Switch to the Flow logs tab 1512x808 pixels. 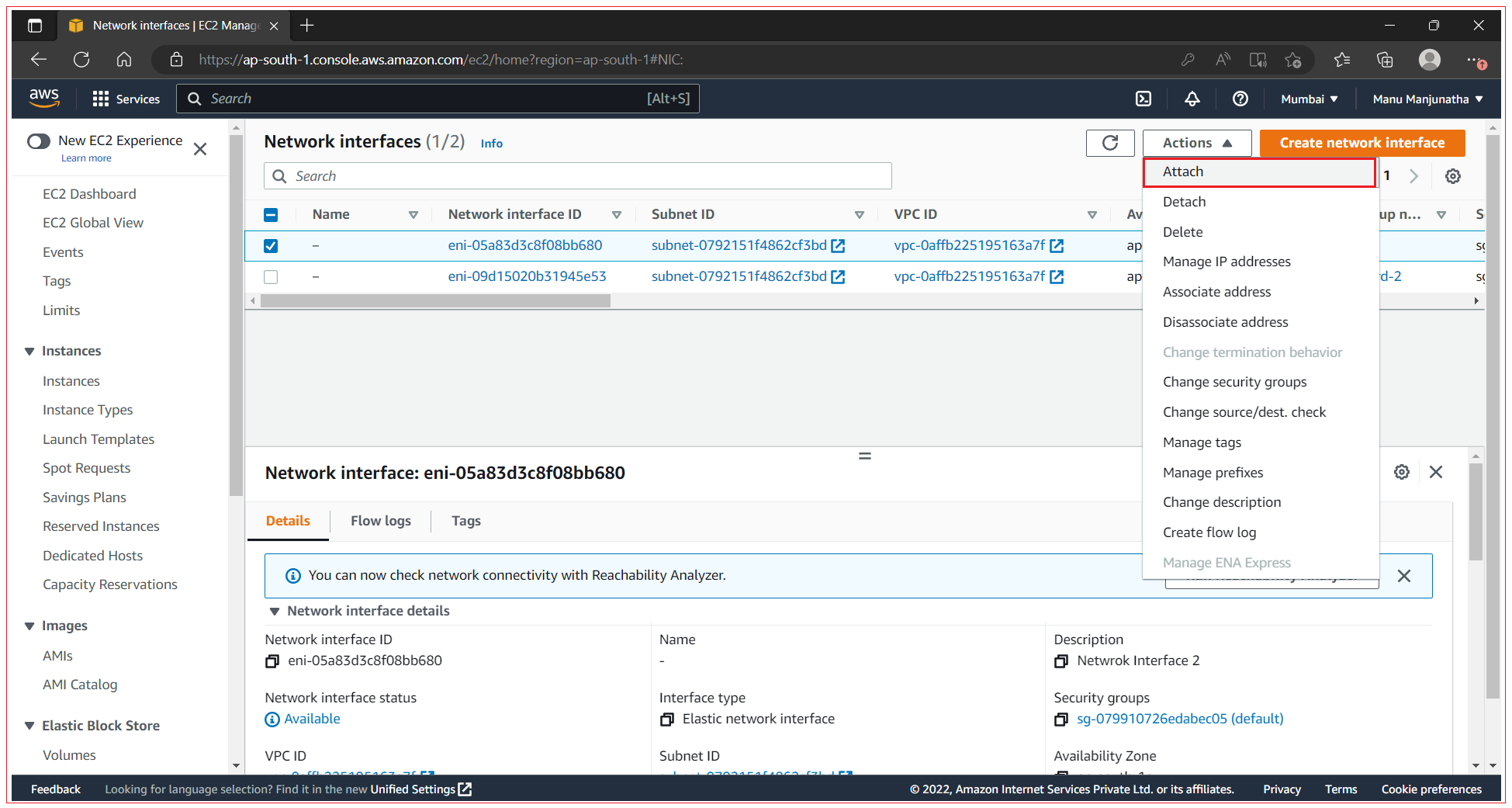point(380,521)
